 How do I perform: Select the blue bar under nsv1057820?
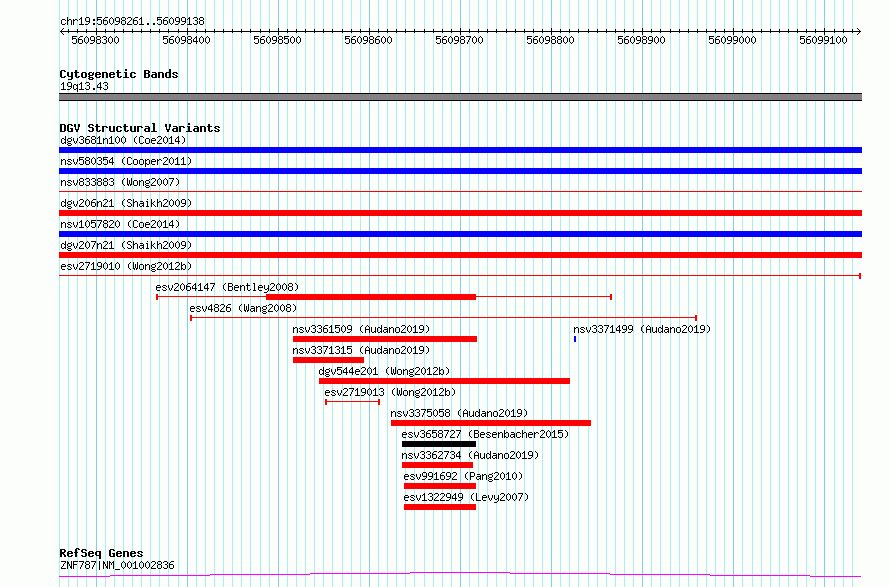[x=460, y=234]
